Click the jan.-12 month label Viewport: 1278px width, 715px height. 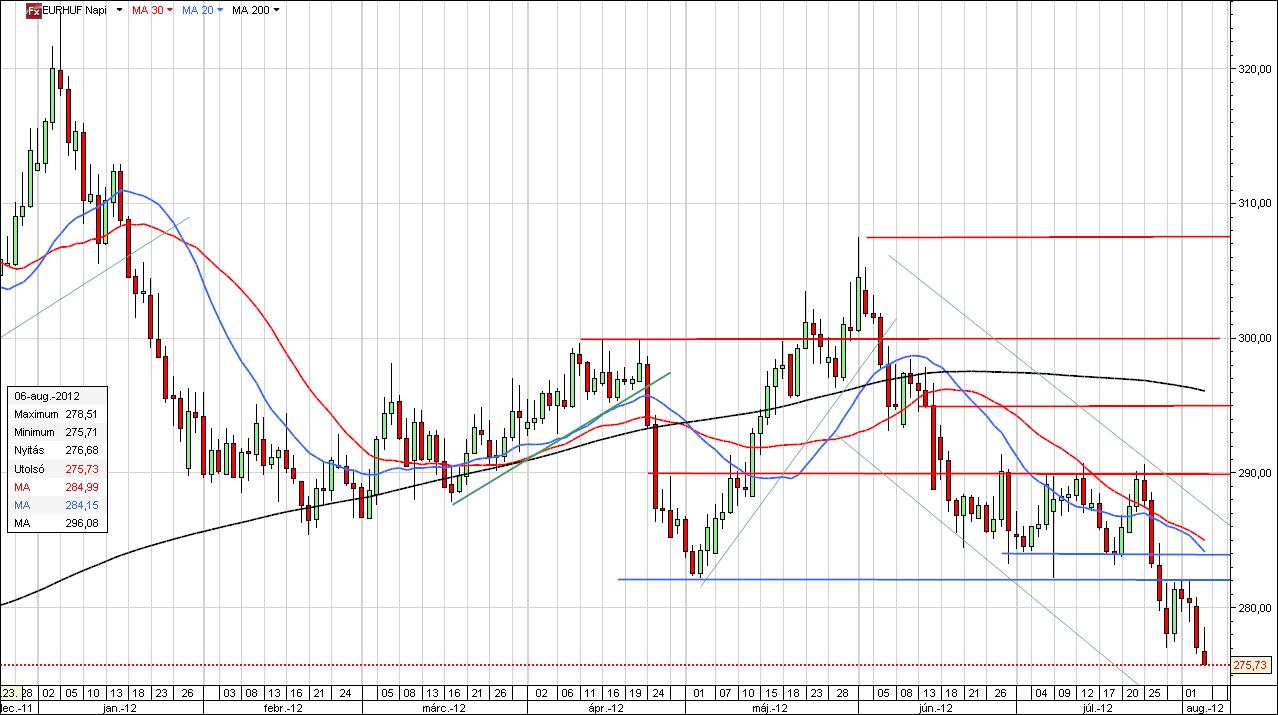[121, 708]
